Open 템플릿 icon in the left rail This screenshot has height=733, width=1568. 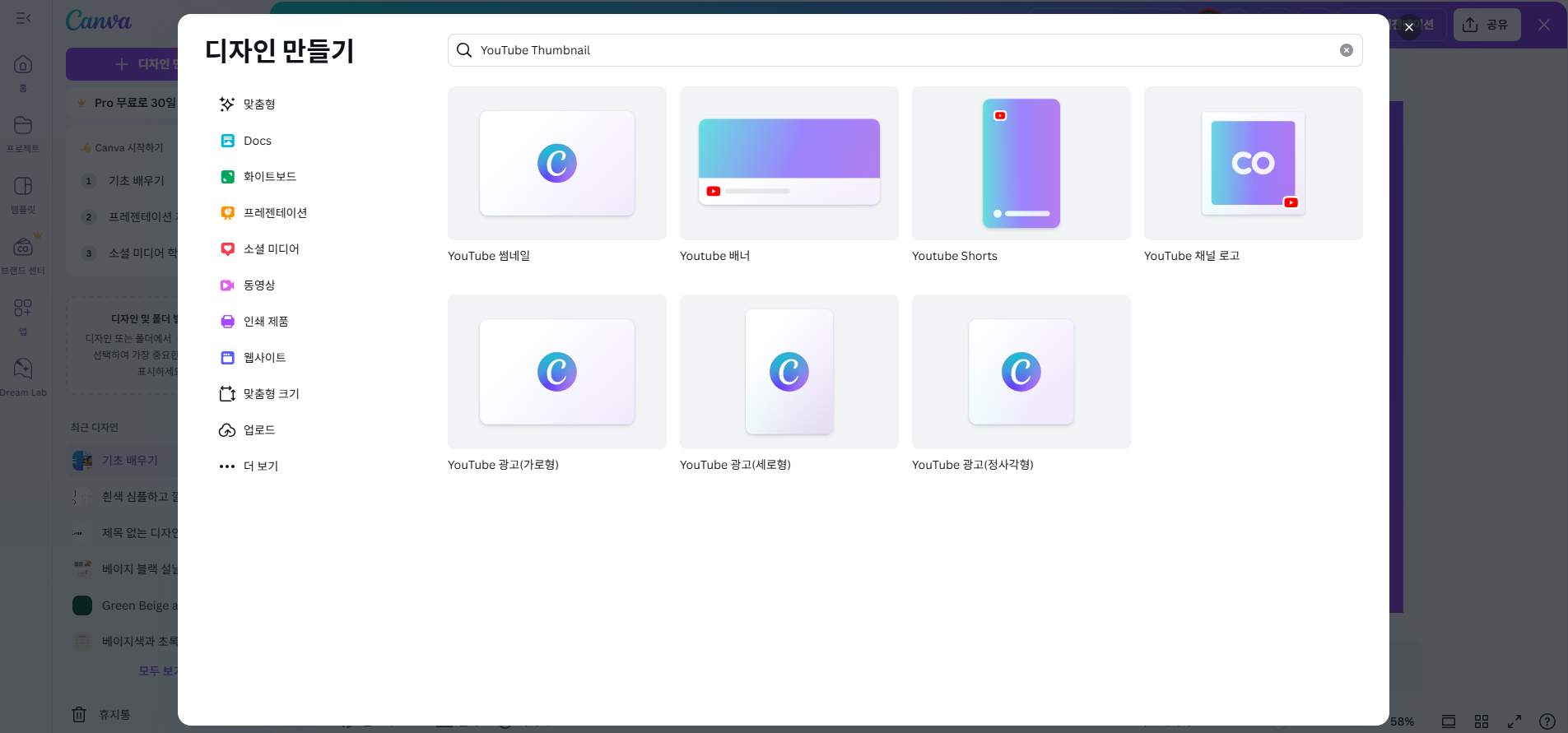(x=23, y=186)
